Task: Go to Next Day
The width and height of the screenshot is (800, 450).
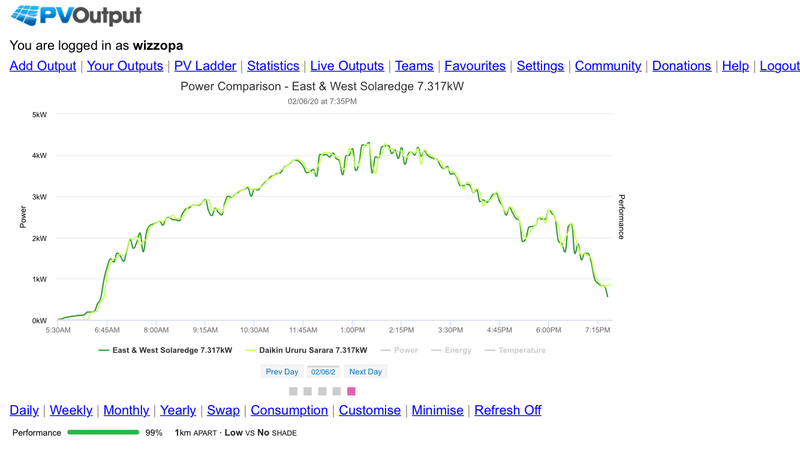Action: coord(365,372)
